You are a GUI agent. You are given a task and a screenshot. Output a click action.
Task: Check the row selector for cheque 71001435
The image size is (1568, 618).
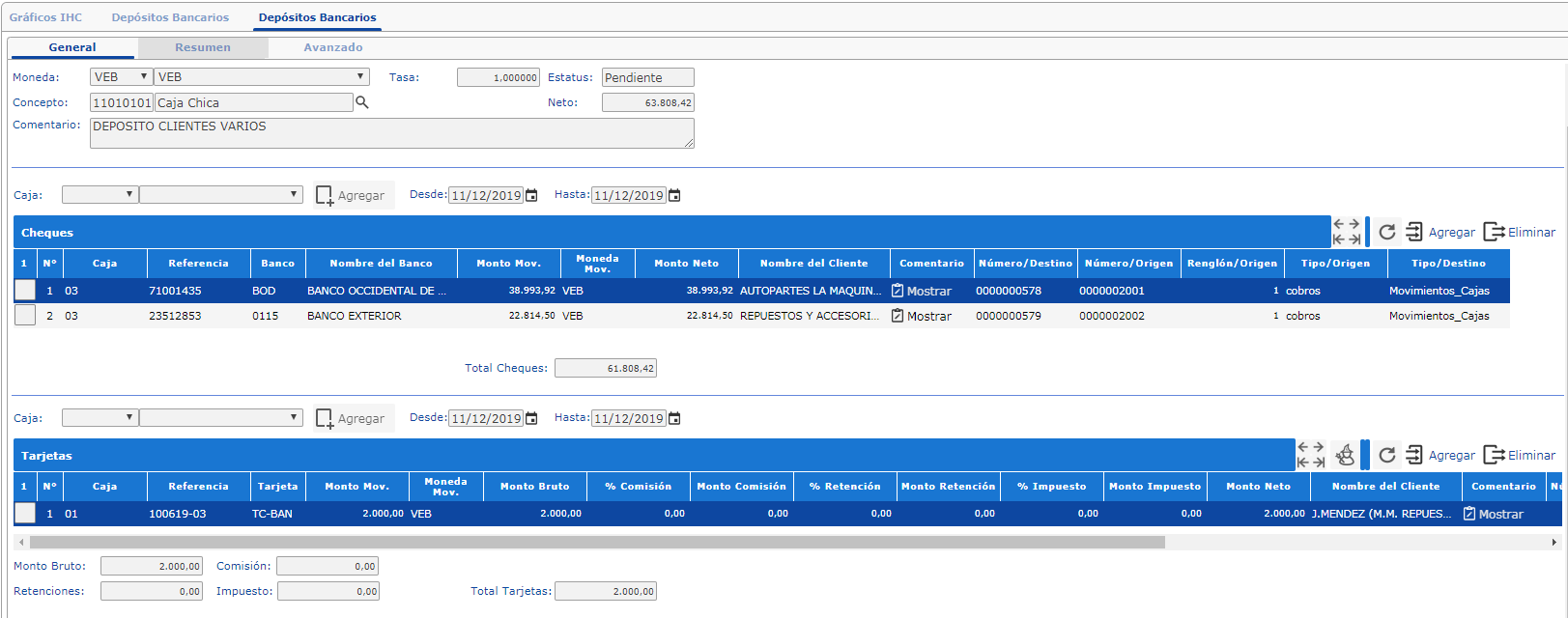click(x=25, y=290)
